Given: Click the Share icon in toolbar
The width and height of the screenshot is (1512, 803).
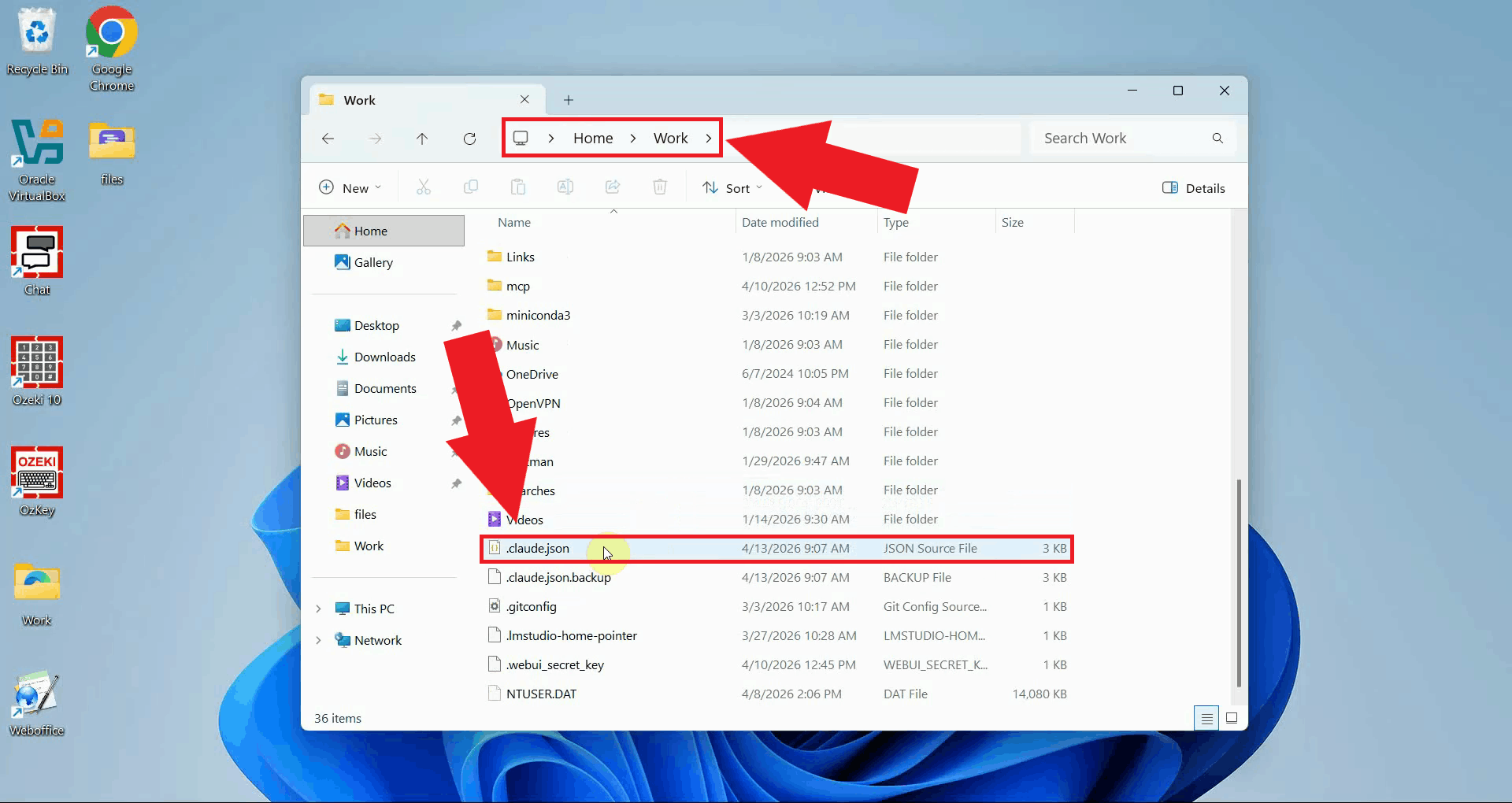Looking at the screenshot, I should (x=613, y=187).
